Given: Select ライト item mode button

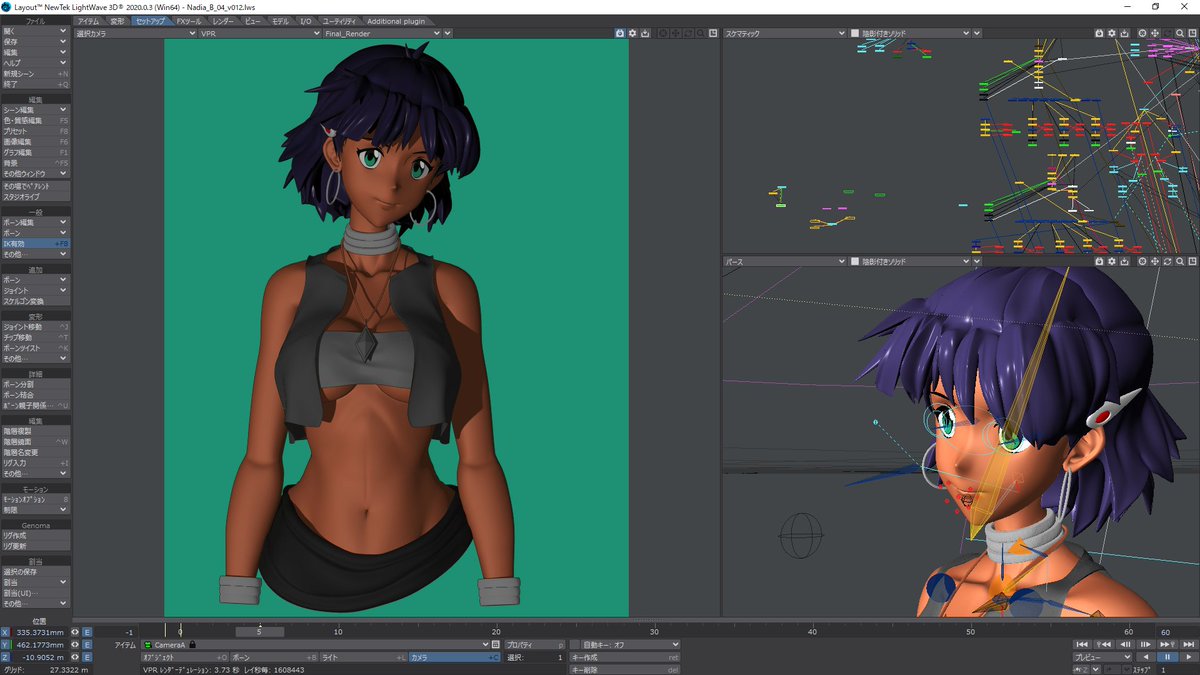Looking at the screenshot, I should [x=363, y=657].
